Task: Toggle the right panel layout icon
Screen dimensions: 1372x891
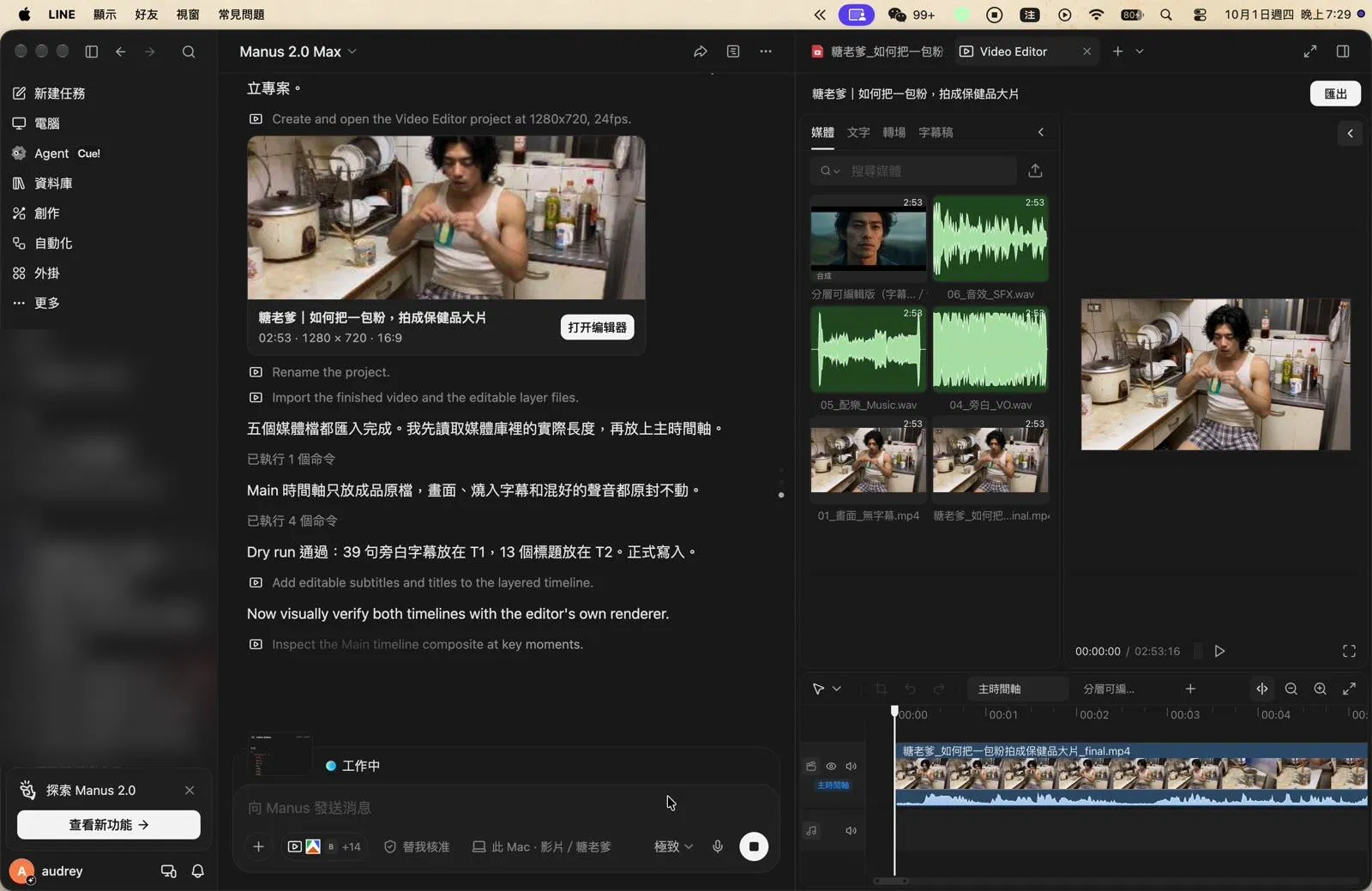Action: (x=1343, y=51)
